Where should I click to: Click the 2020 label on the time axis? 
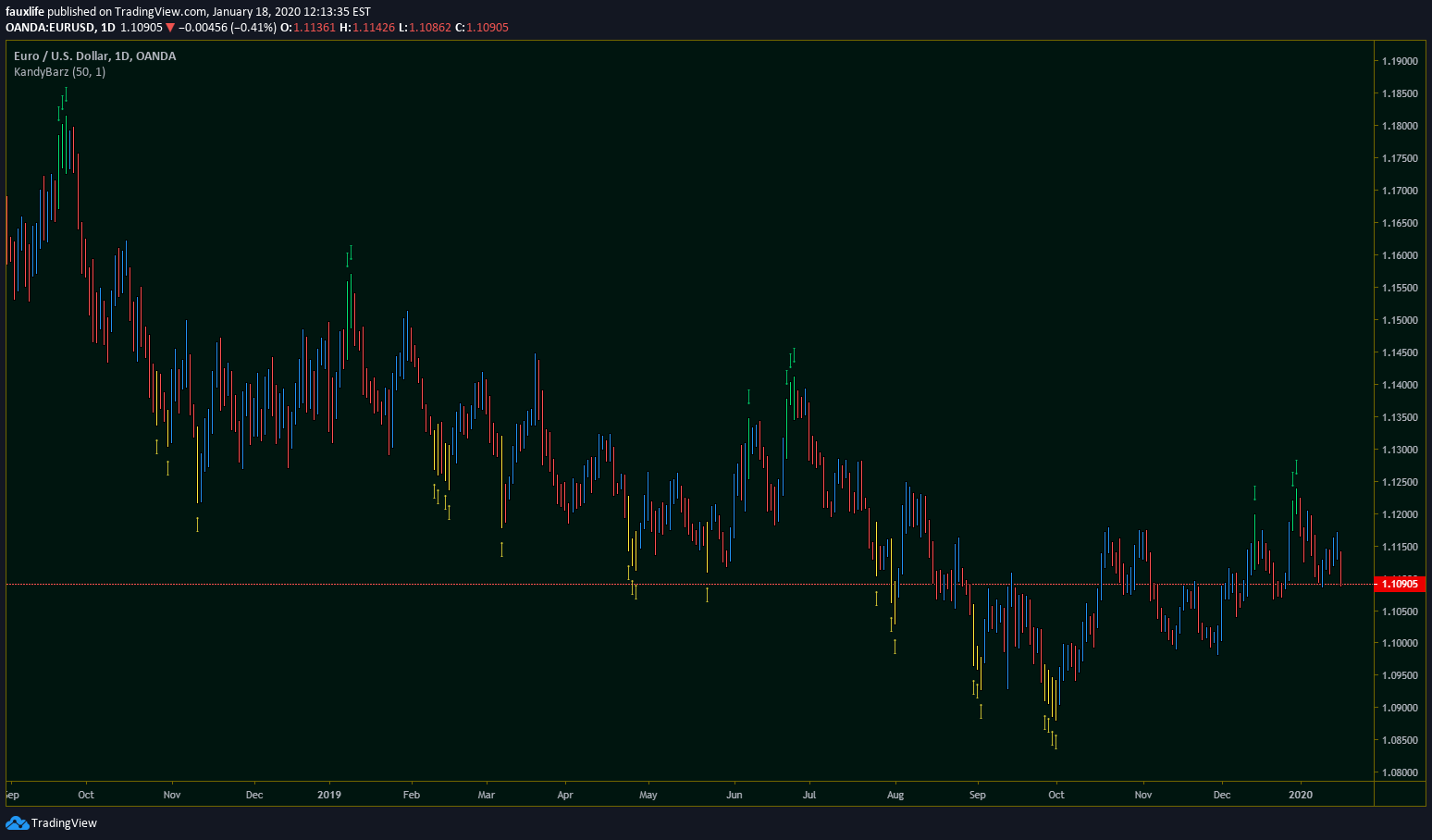[x=1301, y=795]
